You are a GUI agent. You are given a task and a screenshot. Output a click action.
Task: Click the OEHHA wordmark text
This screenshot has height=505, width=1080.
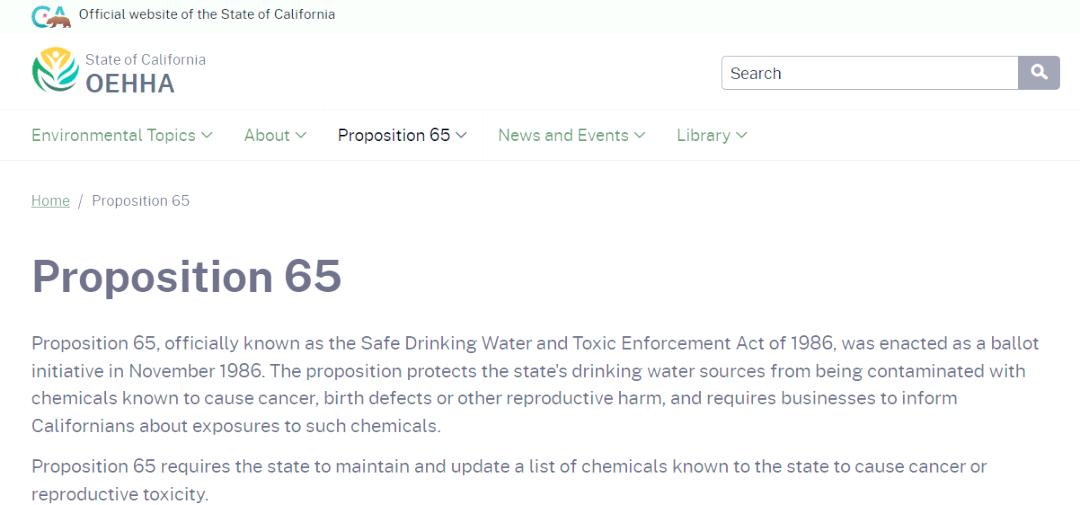pos(130,84)
